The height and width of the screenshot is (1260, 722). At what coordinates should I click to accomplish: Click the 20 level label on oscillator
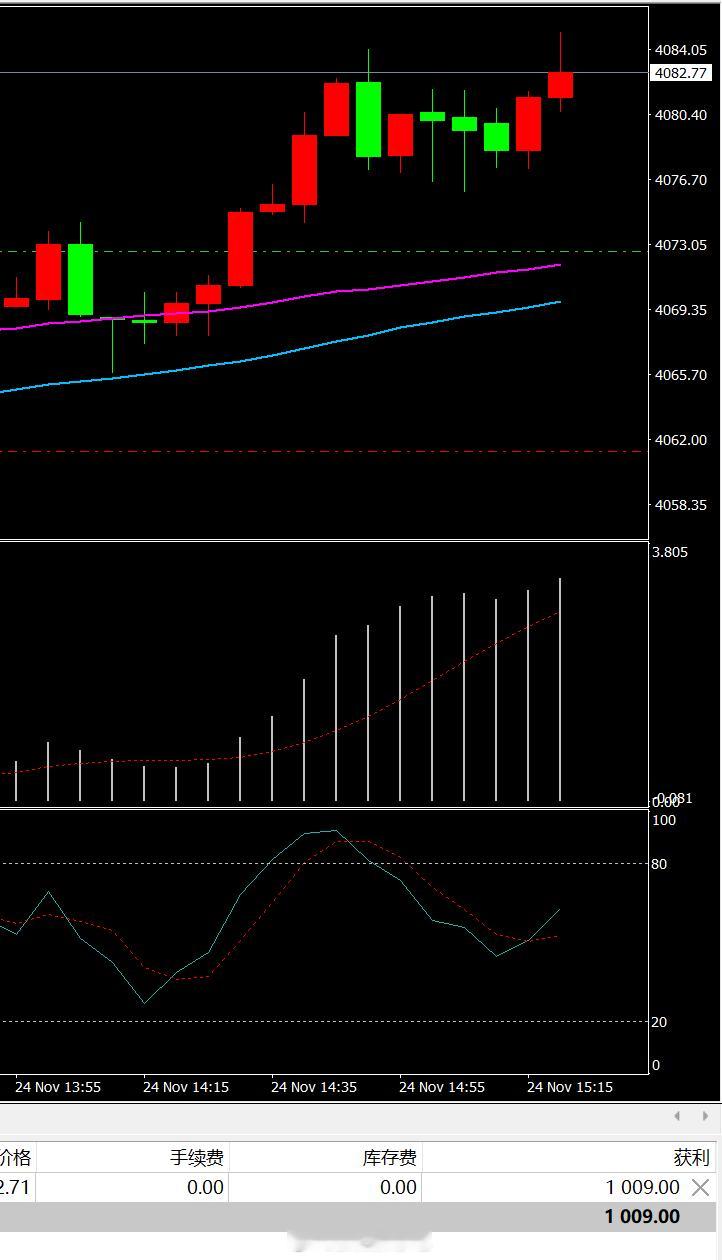659,1022
